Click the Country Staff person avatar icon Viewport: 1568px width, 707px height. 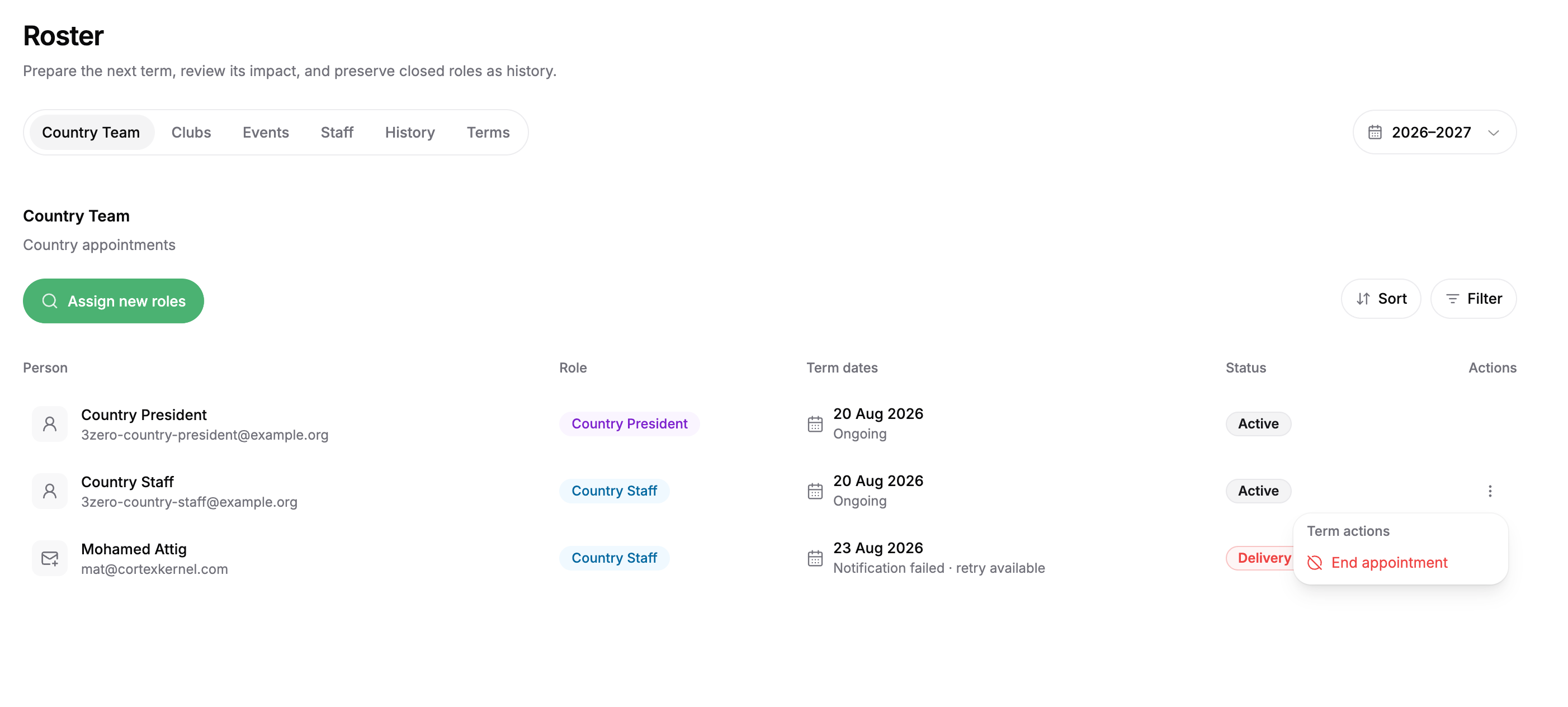click(50, 491)
